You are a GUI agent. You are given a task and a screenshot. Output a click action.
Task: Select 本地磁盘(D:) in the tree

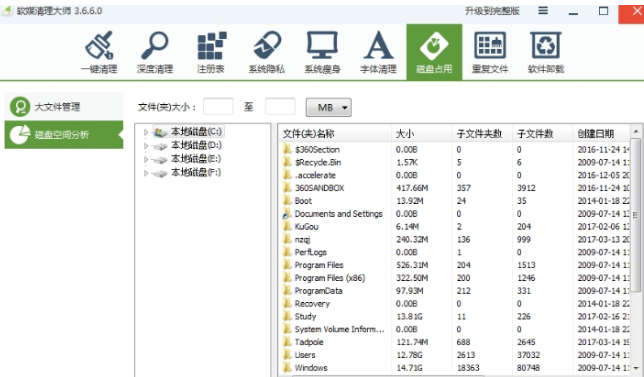coord(196,145)
